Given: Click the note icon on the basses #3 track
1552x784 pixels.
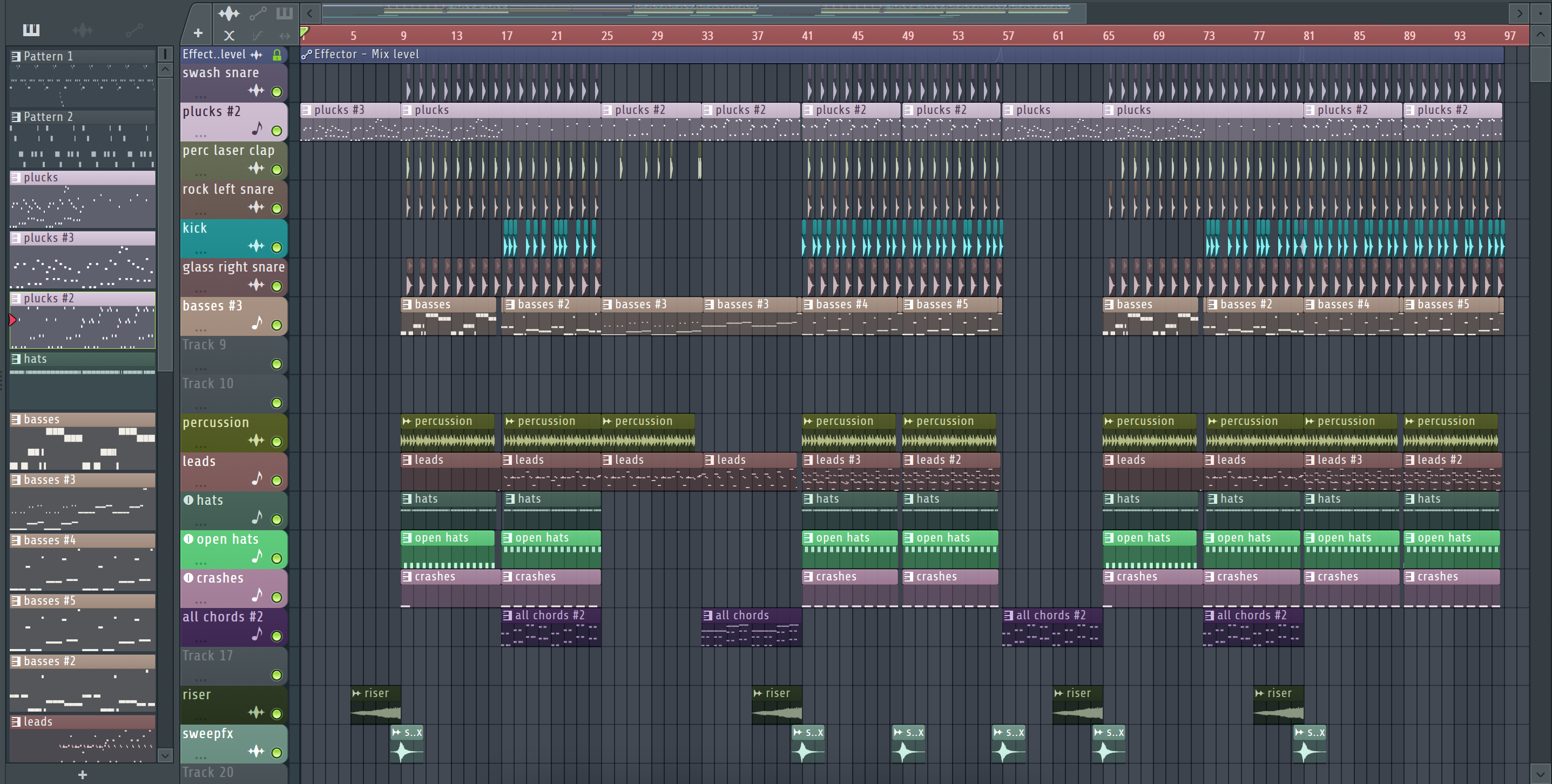Looking at the screenshot, I should 257,323.
